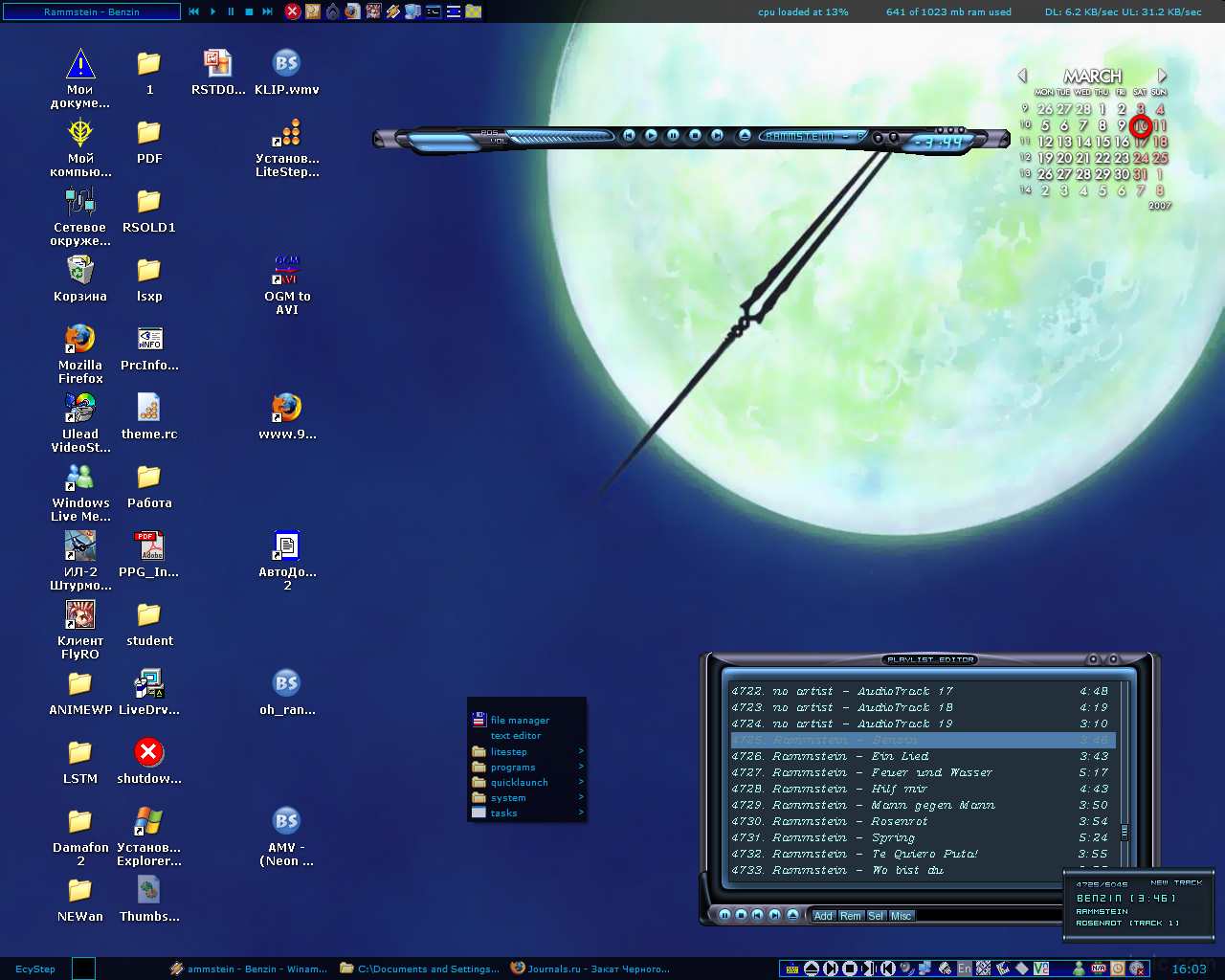Click Sel button in playlist editor
The width and height of the screenshot is (1225, 980).
tap(876, 916)
